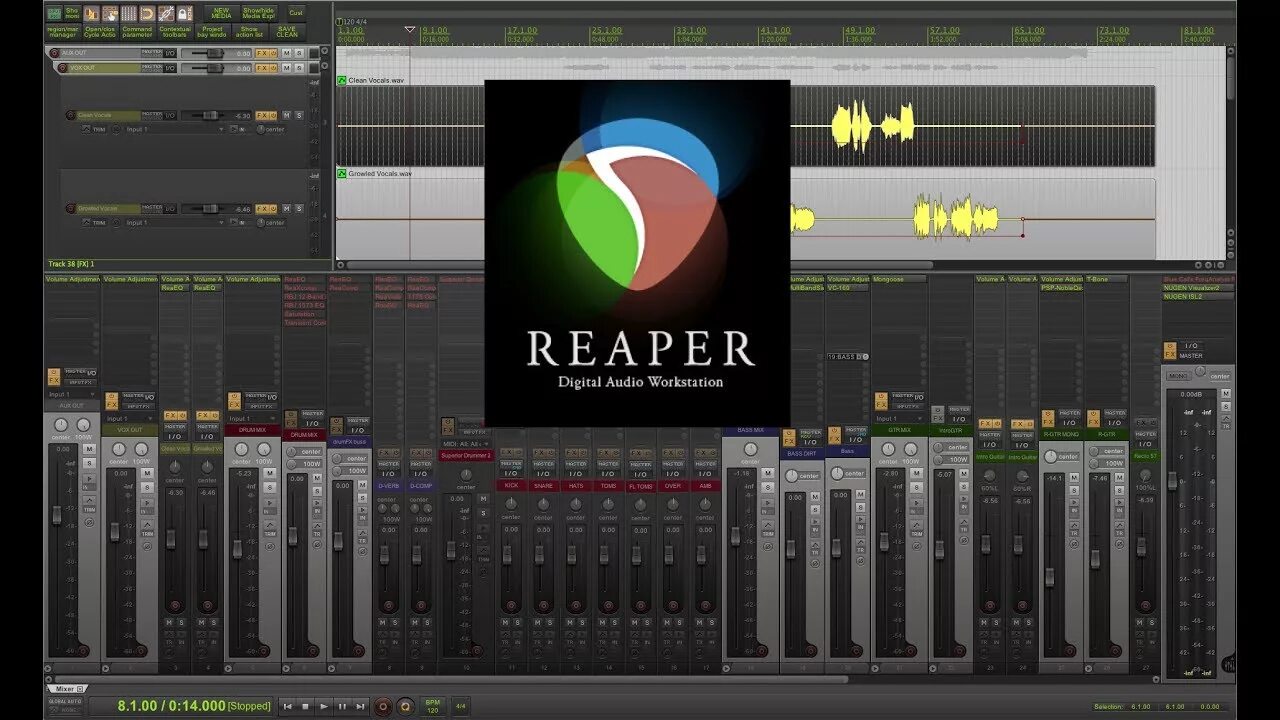The width and height of the screenshot is (1280, 720).
Task: Click the repeat loop toolbar icon
Action: [x=147, y=14]
